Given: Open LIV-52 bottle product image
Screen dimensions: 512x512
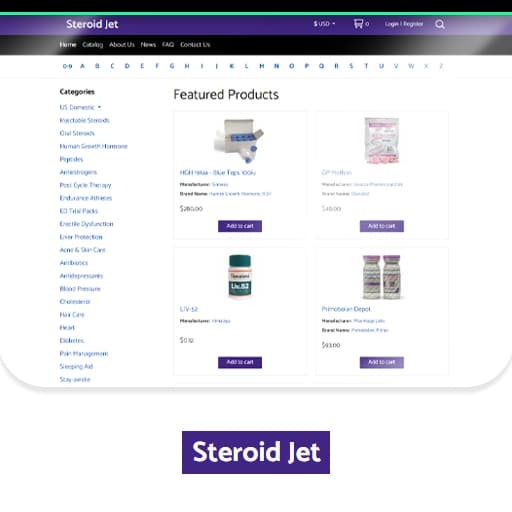Looking at the screenshot, I should click(x=240, y=277).
